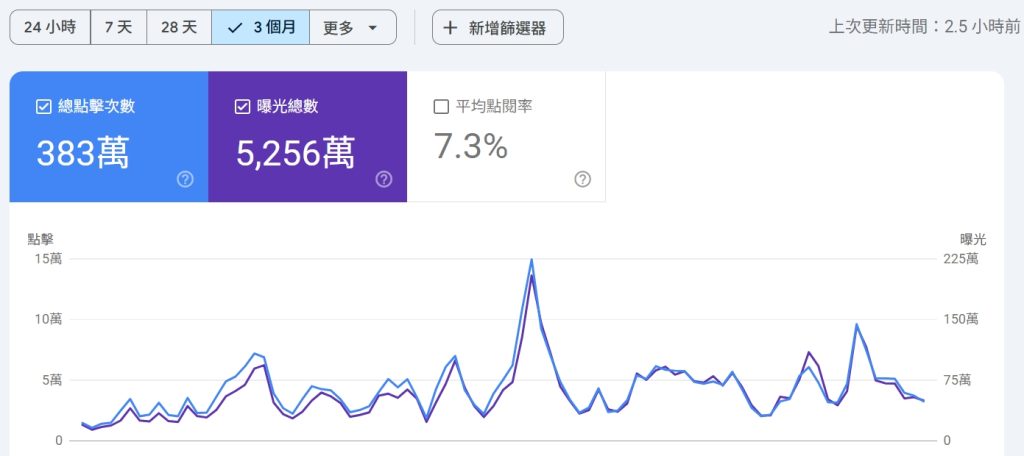Enable the 平均點閱率 checkbox
This screenshot has width=1024, height=456.
(x=441, y=106)
